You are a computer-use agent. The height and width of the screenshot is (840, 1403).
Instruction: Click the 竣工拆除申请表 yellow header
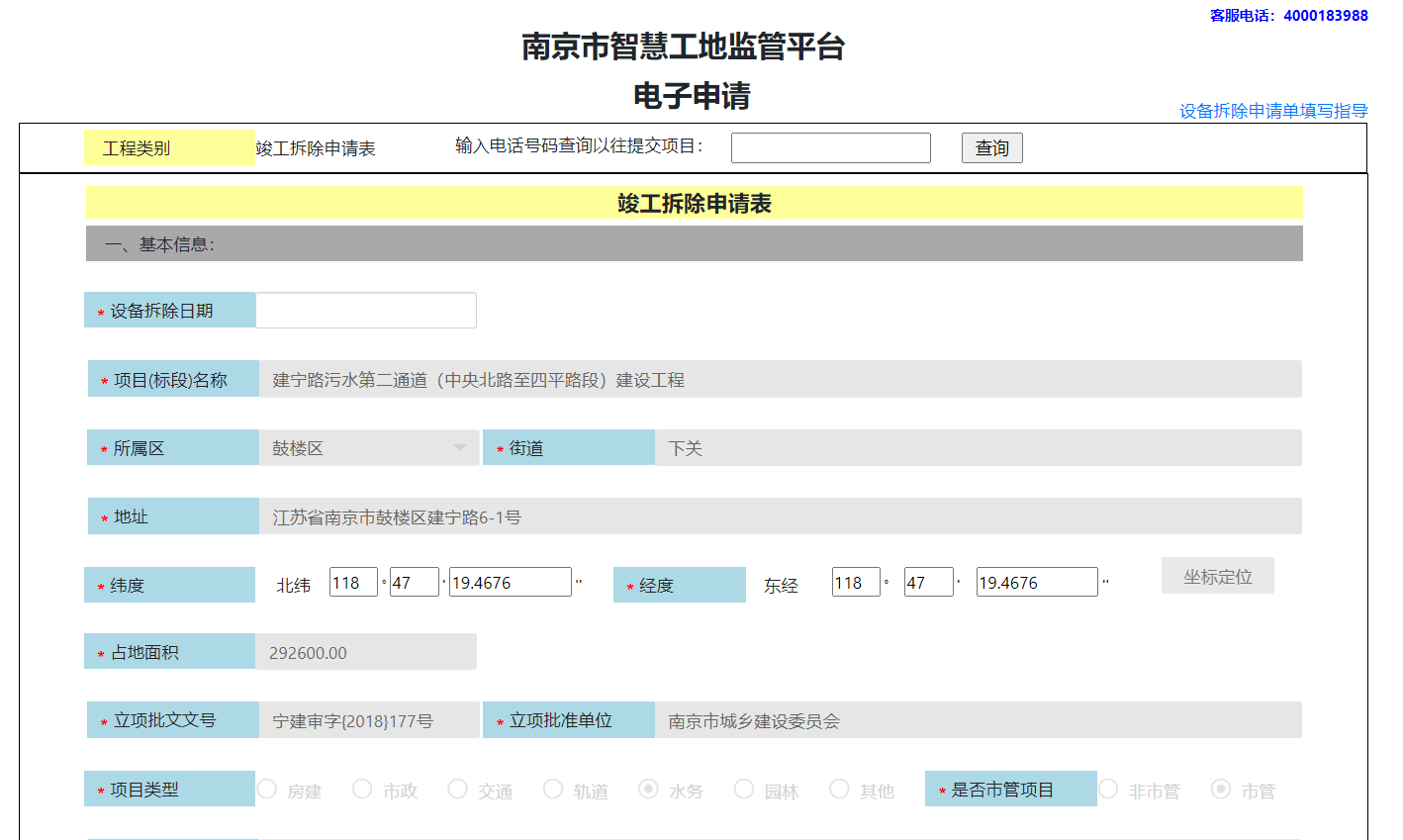[695, 203]
